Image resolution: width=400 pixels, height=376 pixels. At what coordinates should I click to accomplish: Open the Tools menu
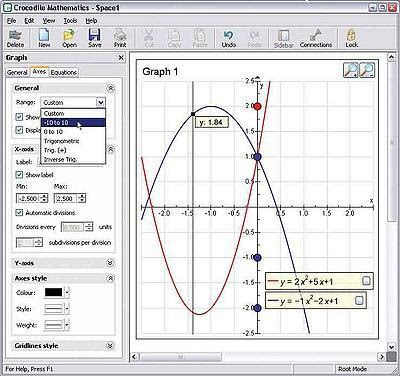click(x=70, y=21)
